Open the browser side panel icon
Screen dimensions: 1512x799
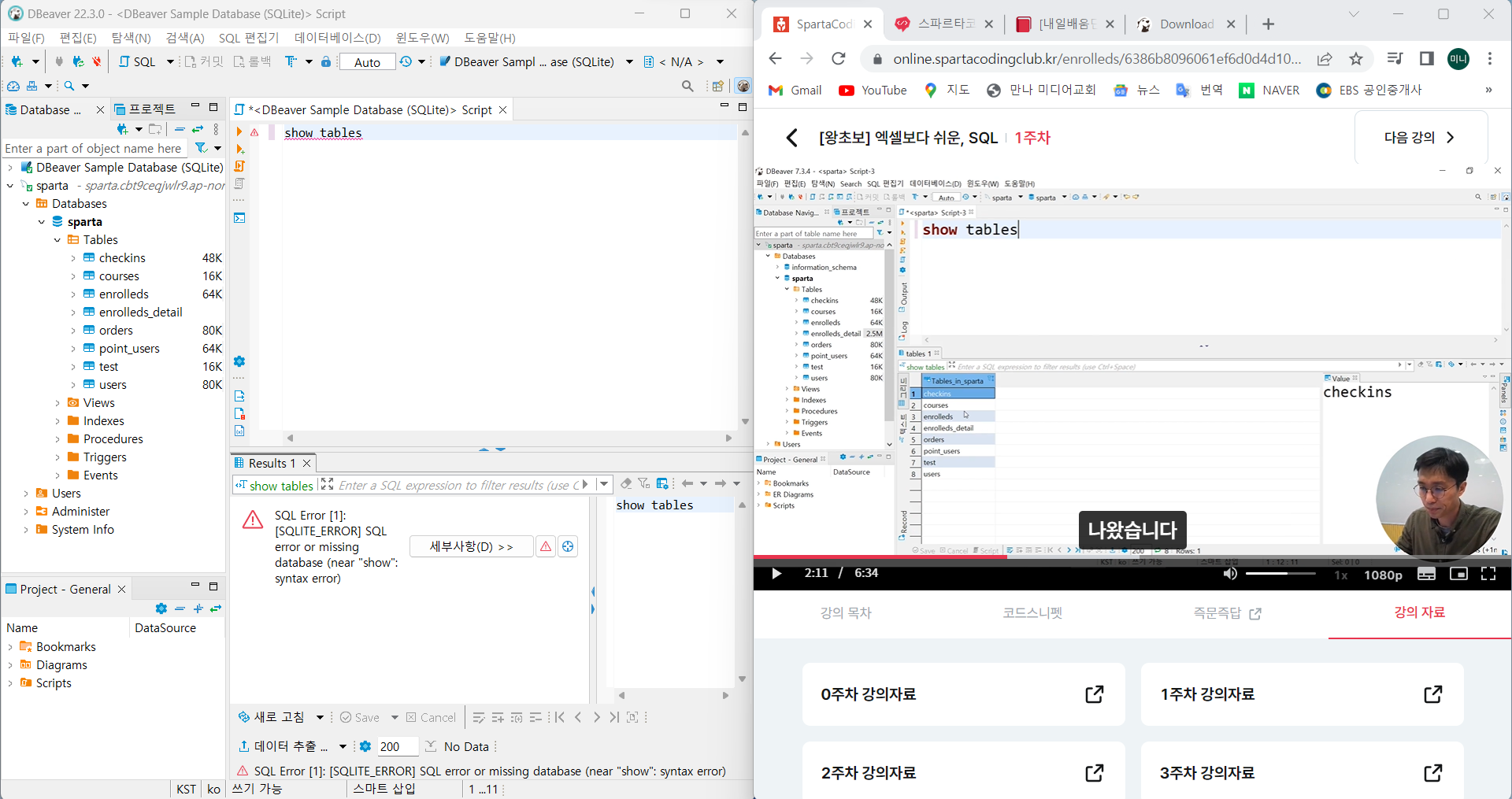coord(1427,58)
